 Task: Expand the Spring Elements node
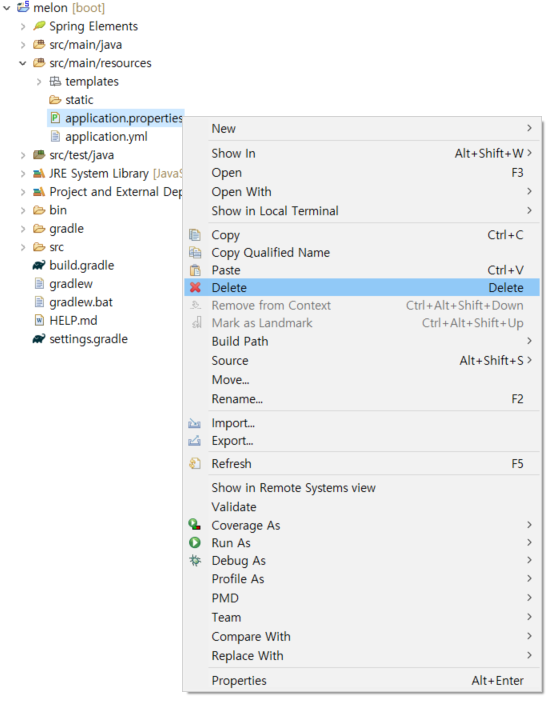23,26
